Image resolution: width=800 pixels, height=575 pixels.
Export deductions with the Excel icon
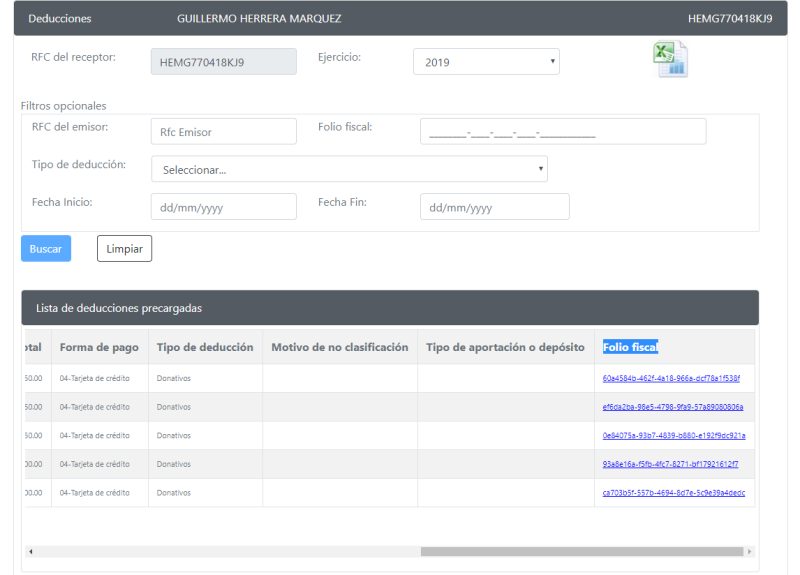pos(670,59)
